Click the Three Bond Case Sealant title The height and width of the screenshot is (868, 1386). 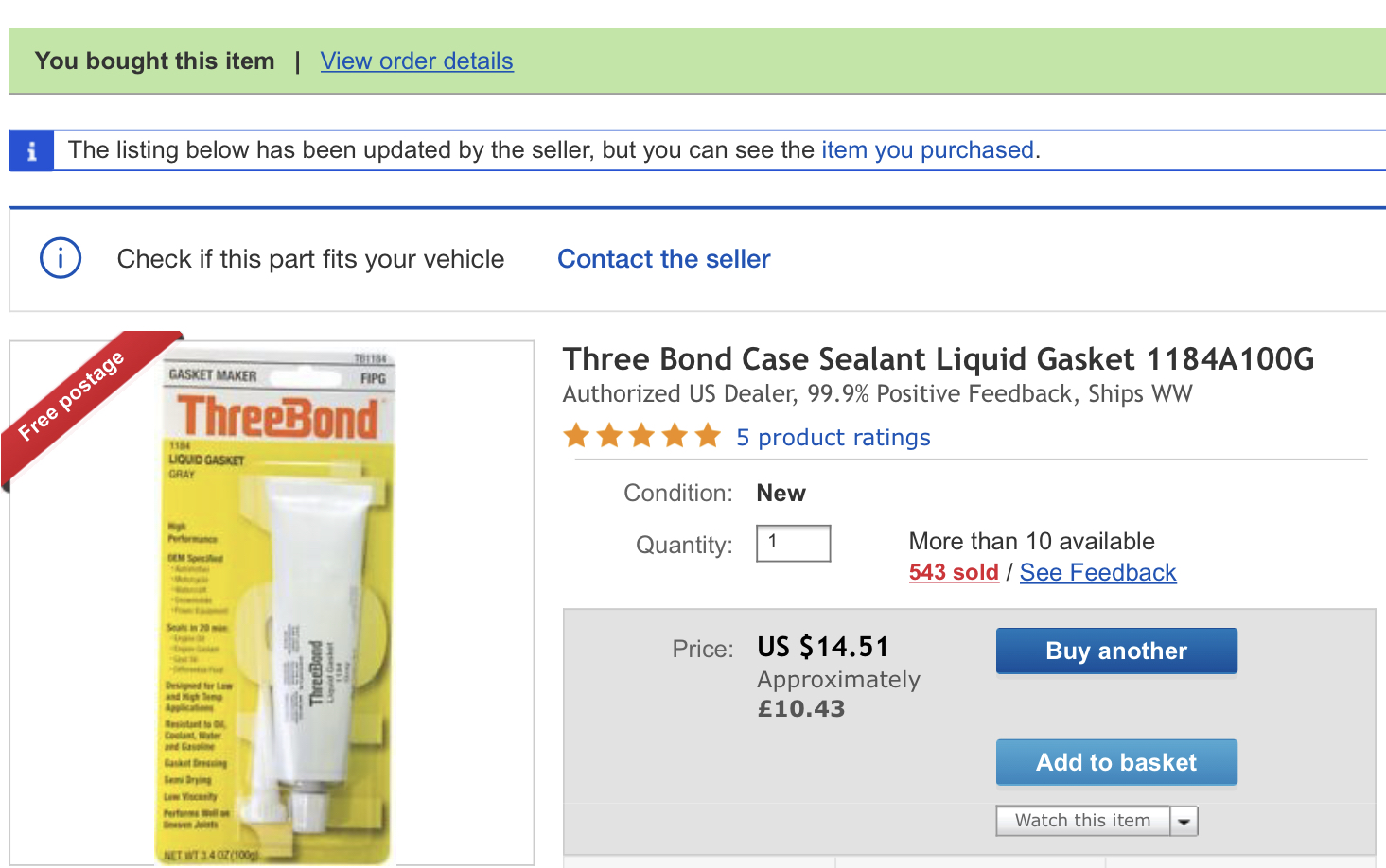coord(938,359)
